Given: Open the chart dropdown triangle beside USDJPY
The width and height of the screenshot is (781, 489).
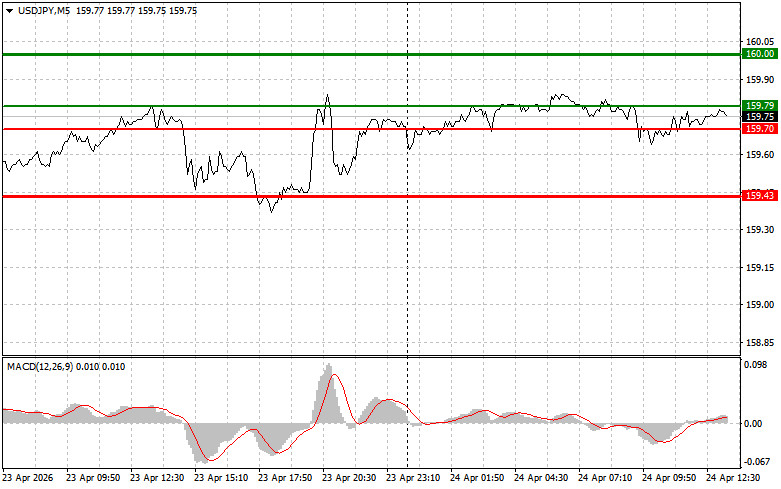Looking at the screenshot, I should [9, 10].
